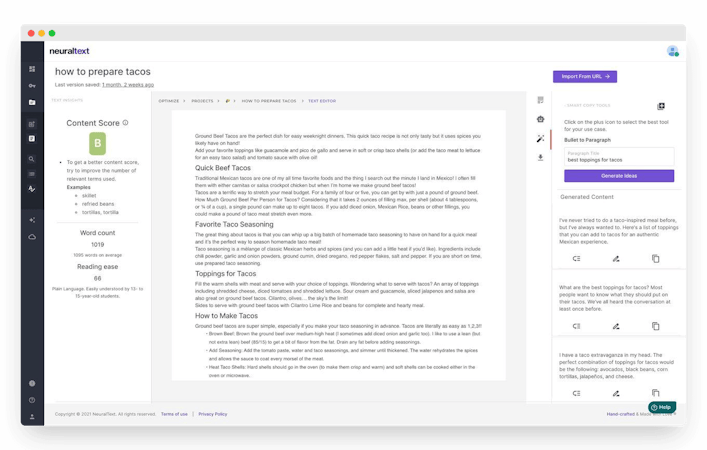Click the analytics wave icon in the sidebar
Image resolution: width=707 pixels, height=450 pixels.
(32, 189)
